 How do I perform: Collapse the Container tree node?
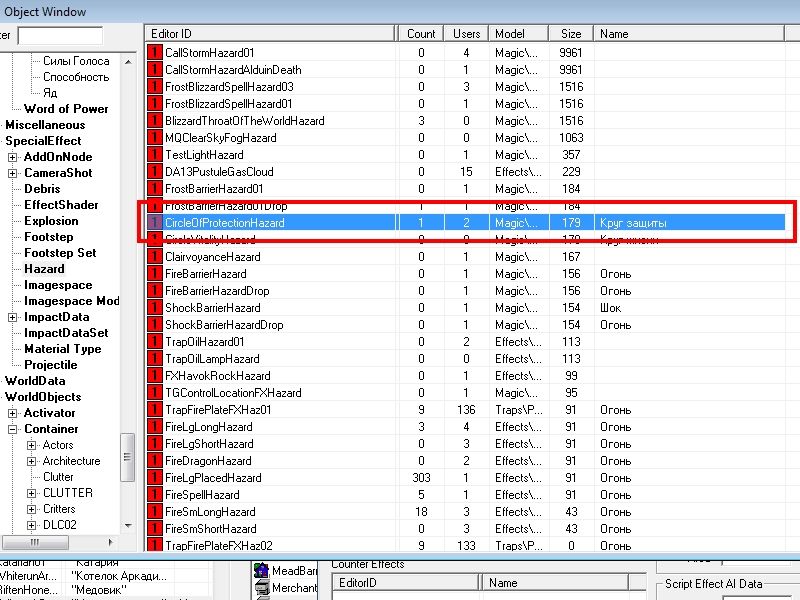[x=12, y=429]
